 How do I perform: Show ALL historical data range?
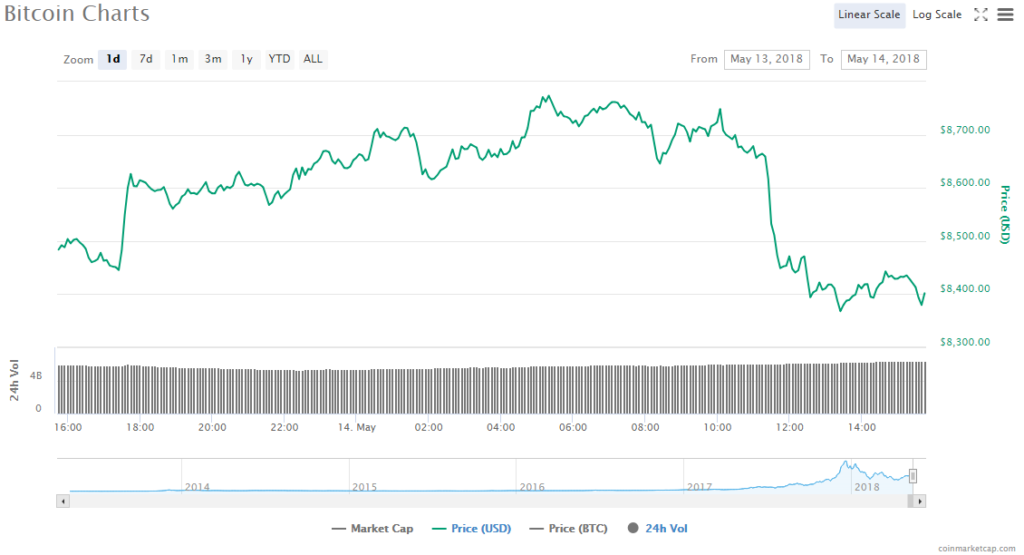[x=313, y=59]
